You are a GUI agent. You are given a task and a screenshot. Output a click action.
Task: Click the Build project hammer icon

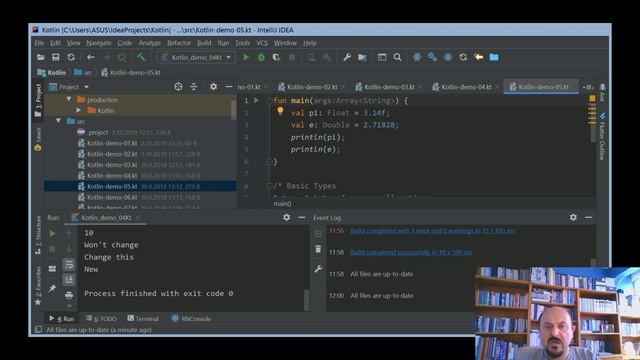[141, 58]
